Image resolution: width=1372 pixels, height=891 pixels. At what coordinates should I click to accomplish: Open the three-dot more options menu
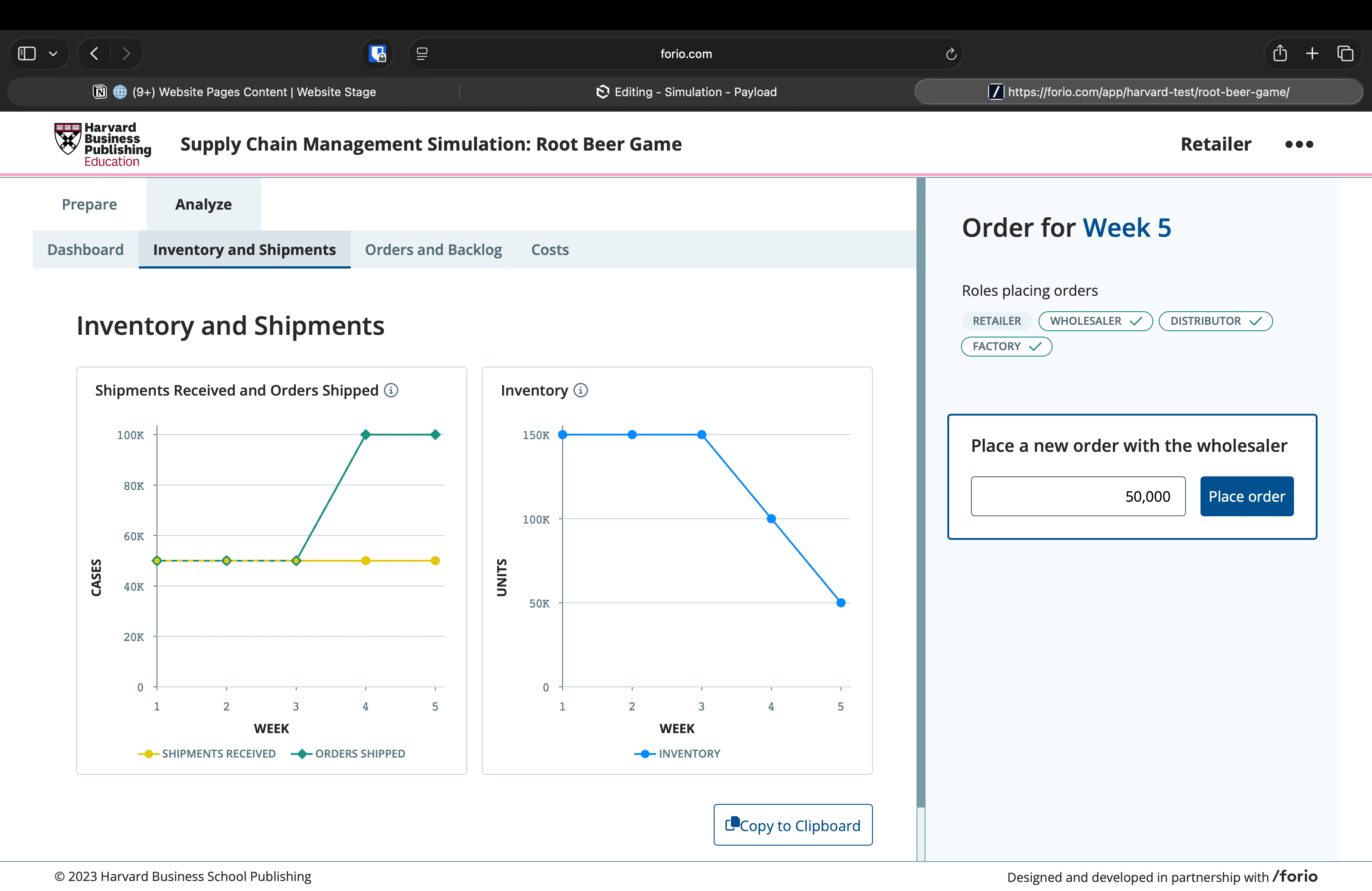point(1299,144)
